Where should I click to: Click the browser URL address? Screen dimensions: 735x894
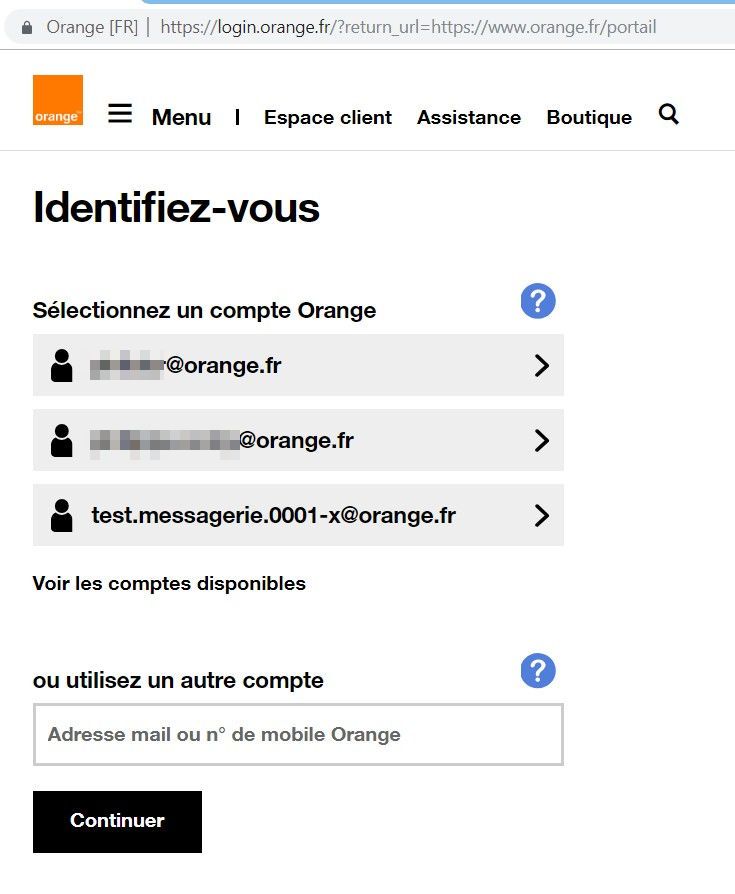click(x=408, y=27)
